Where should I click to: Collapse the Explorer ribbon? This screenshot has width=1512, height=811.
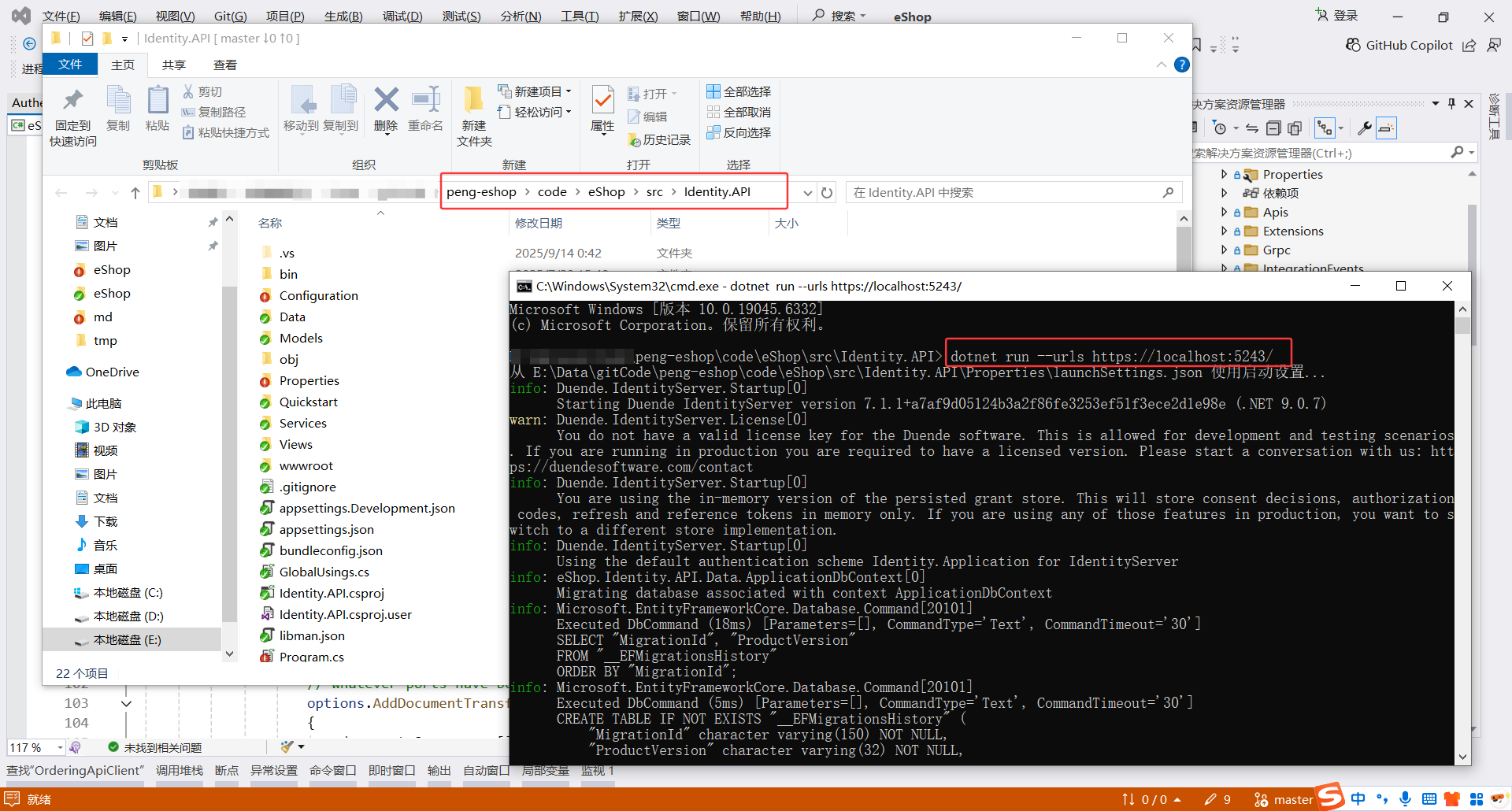pos(1161,65)
